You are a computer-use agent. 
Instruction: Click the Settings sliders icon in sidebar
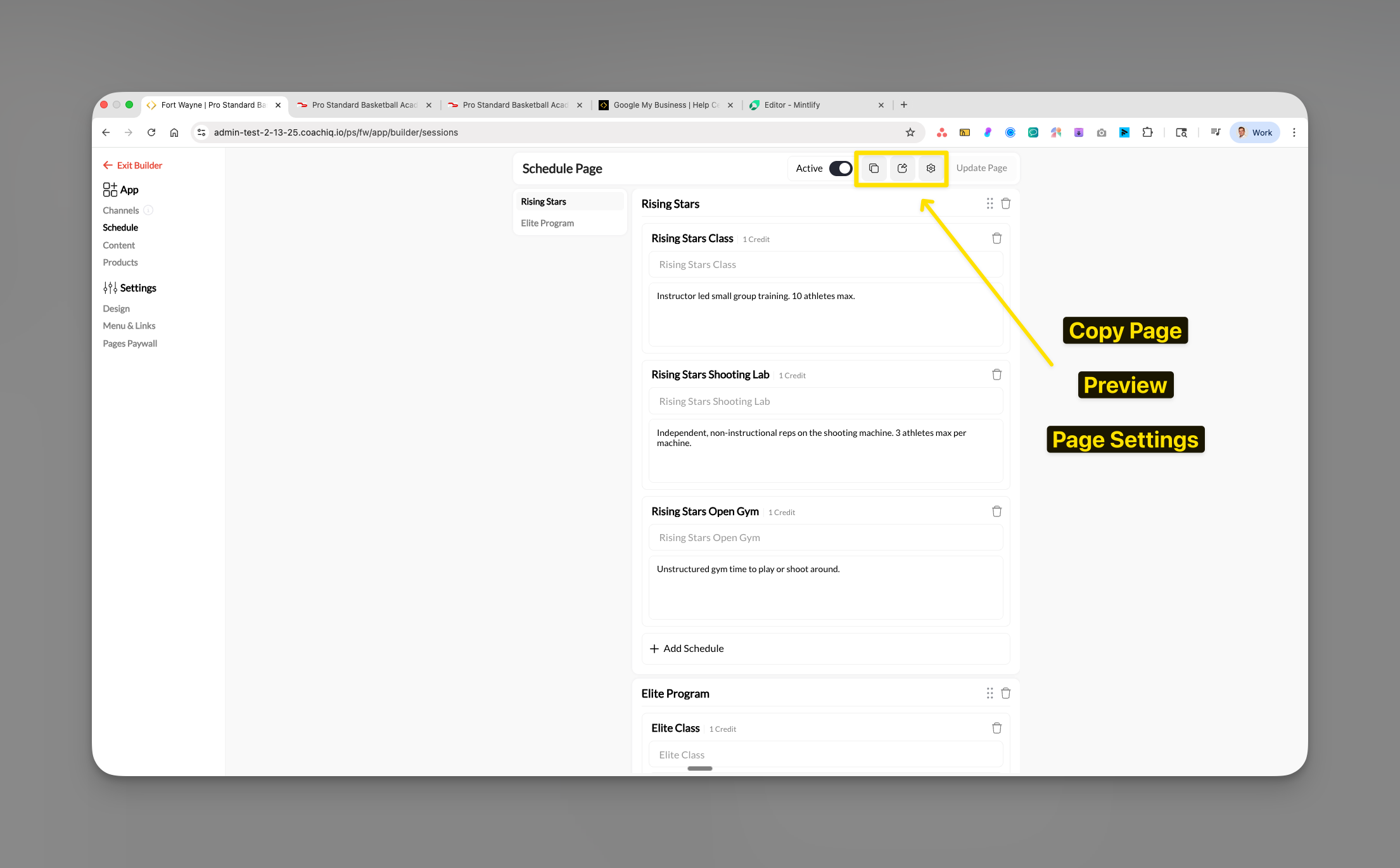109,288
